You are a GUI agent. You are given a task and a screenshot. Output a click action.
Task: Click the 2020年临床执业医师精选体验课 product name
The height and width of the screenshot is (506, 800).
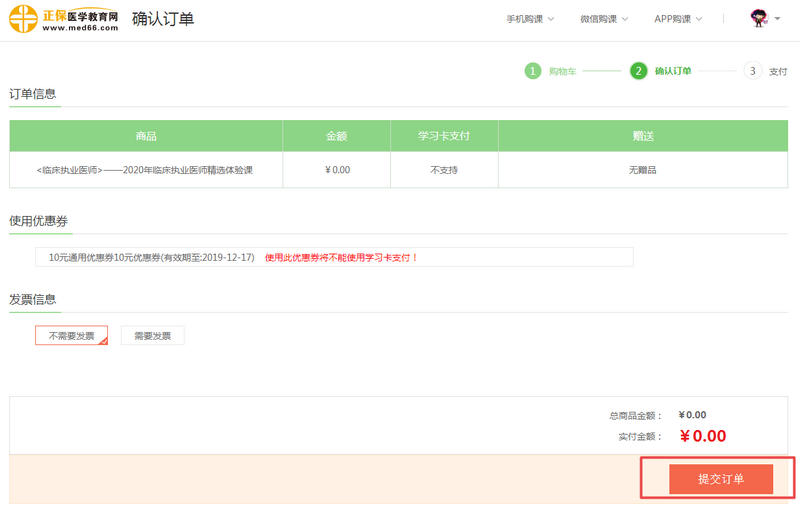point(145,170)
